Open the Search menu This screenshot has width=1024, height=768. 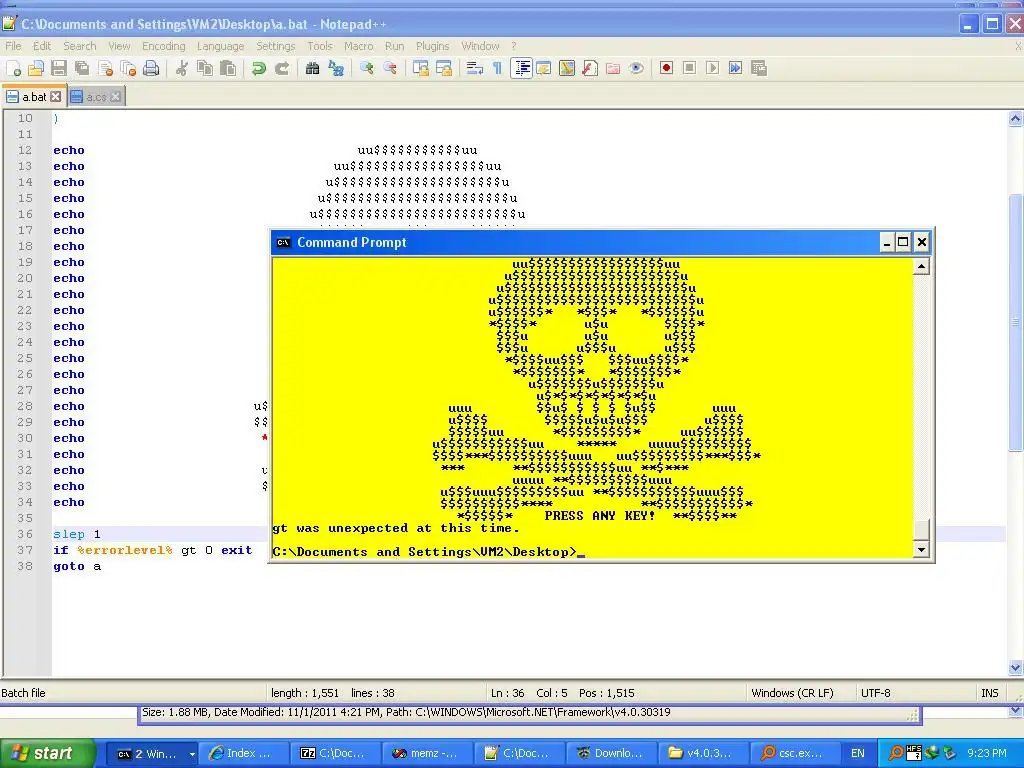pyautogui.click(x=80, y=46)
